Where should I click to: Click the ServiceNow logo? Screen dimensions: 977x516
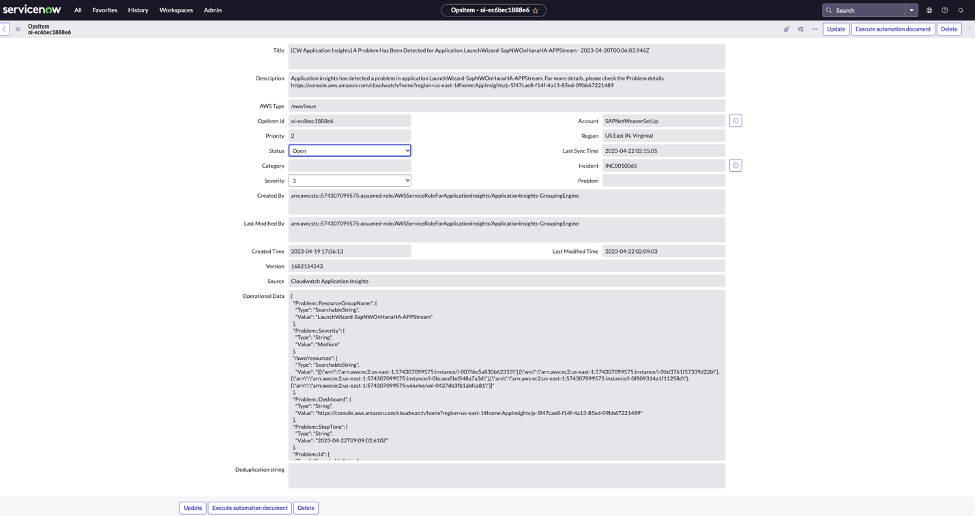point(32,9)
